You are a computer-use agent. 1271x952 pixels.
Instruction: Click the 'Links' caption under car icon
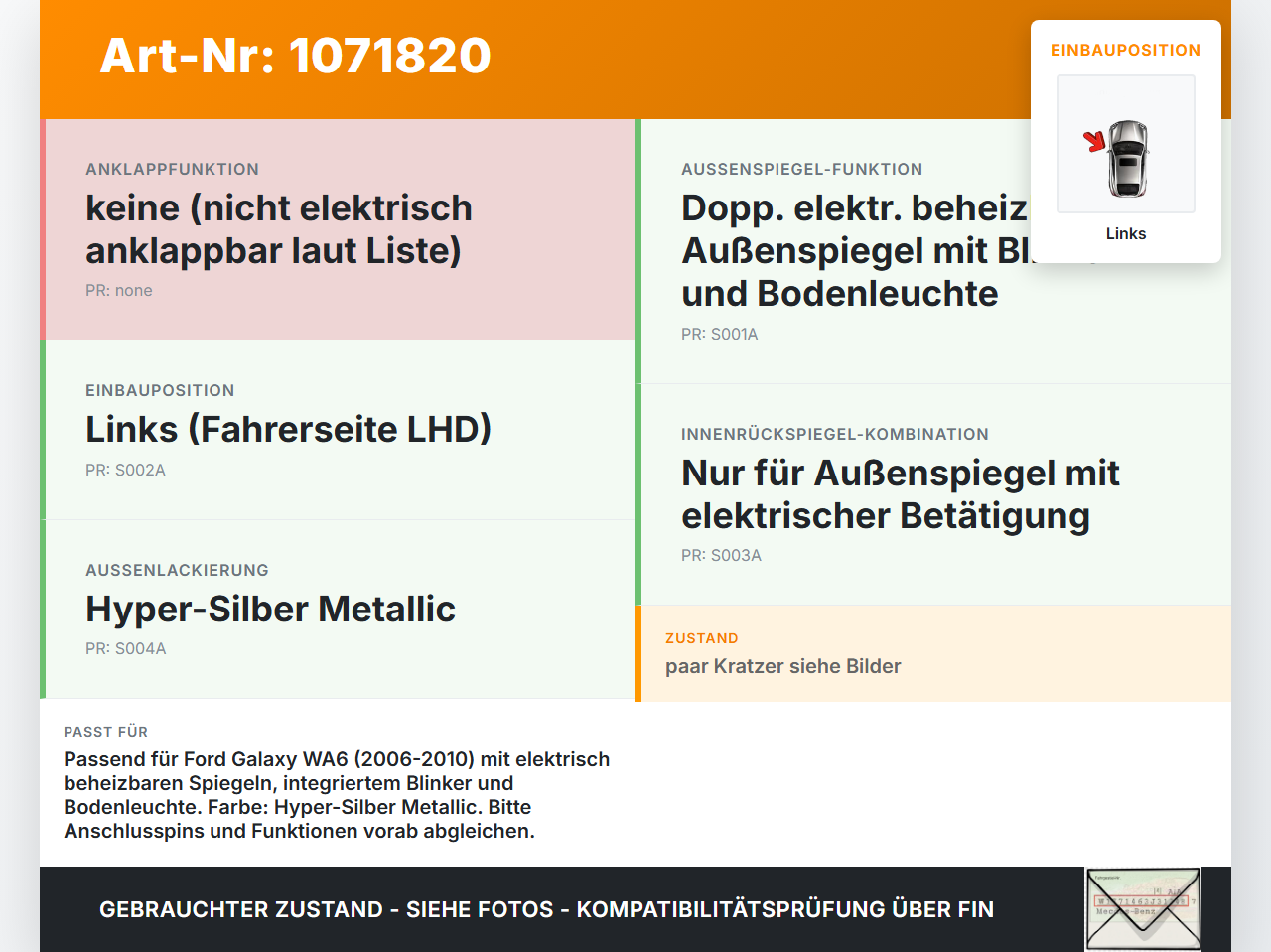(x=1126, y=233)
